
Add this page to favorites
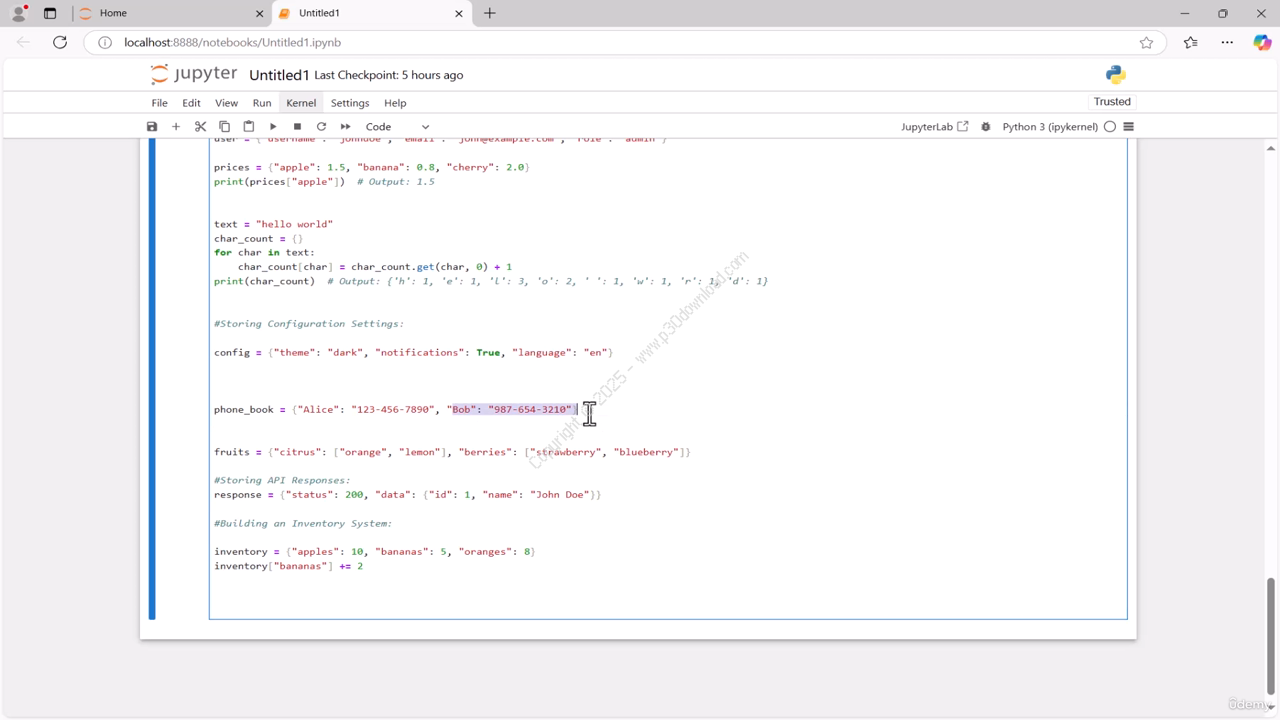pyautogui.click(x=1146, y=42)
